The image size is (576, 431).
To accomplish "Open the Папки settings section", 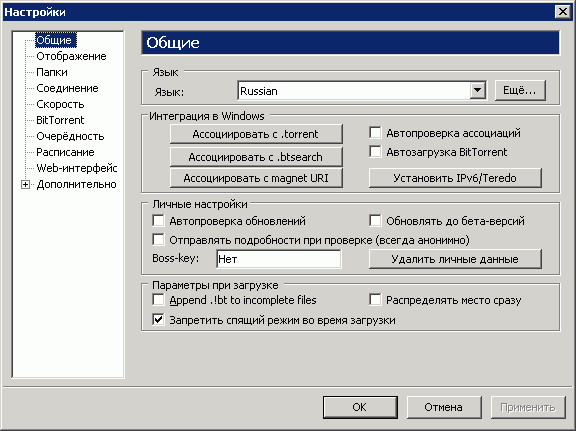I will (x=52, y=72).
